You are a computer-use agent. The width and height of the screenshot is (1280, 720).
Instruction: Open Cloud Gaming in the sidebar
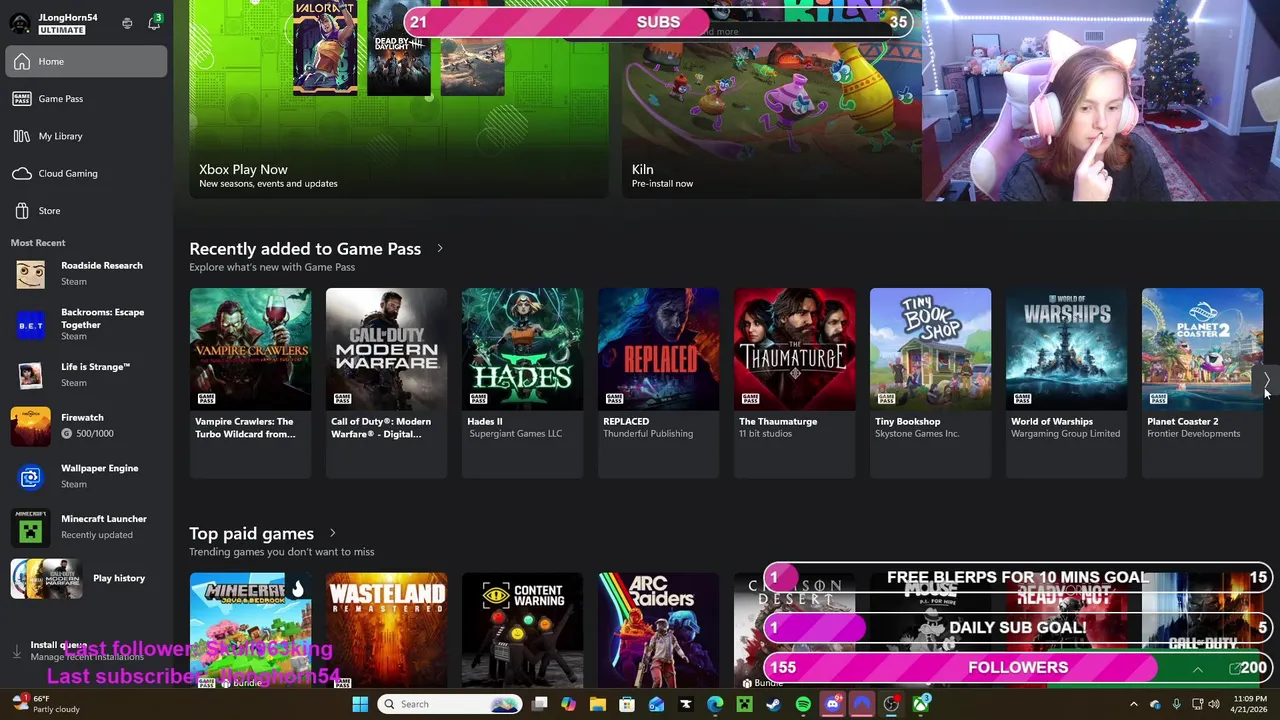point(86,173)
